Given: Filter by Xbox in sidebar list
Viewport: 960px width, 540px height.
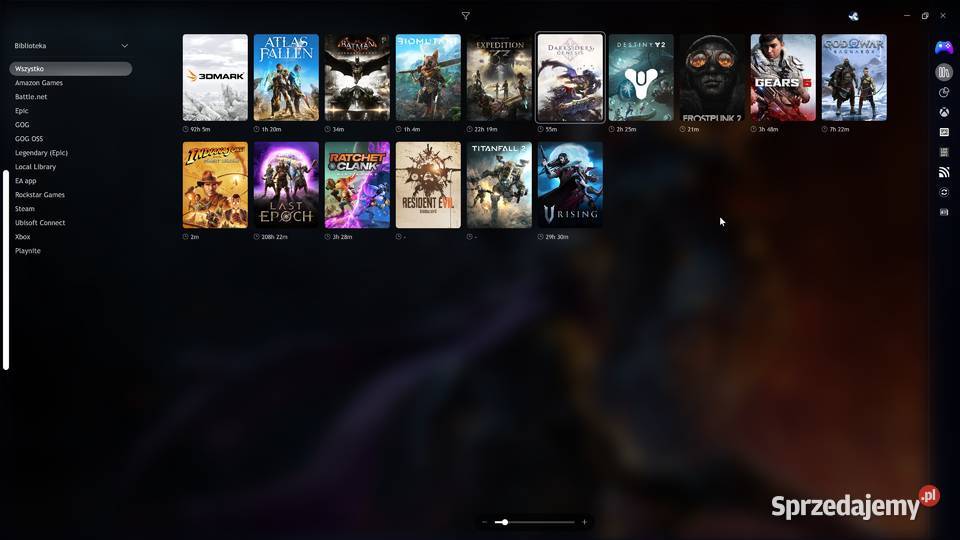Looking at the screenshot, I should 23,237.
